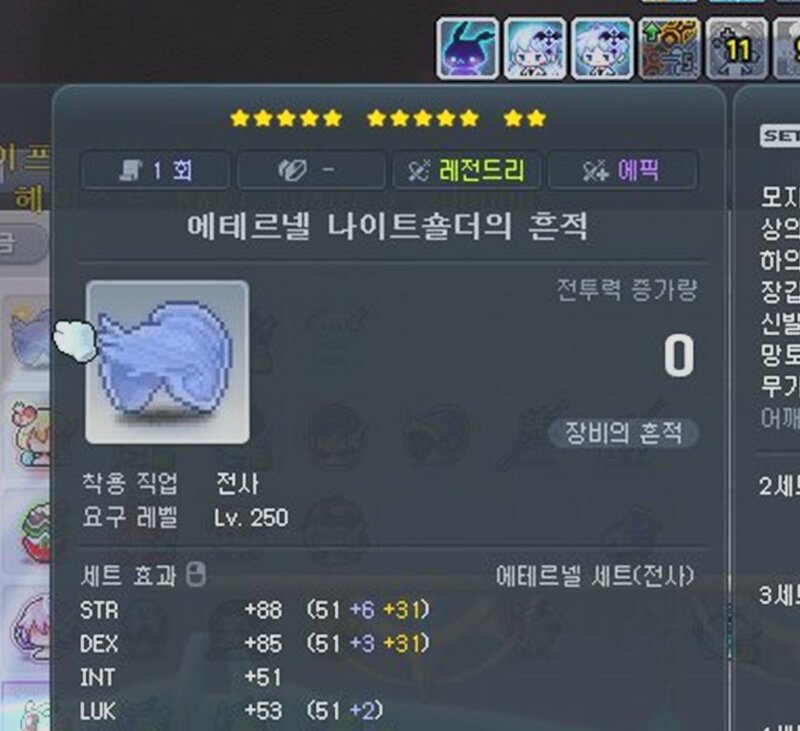
Task: Click the item title 에테르넬 나이트숄더의 흔적
Action: pyautogui.click(x=387, y=226)
